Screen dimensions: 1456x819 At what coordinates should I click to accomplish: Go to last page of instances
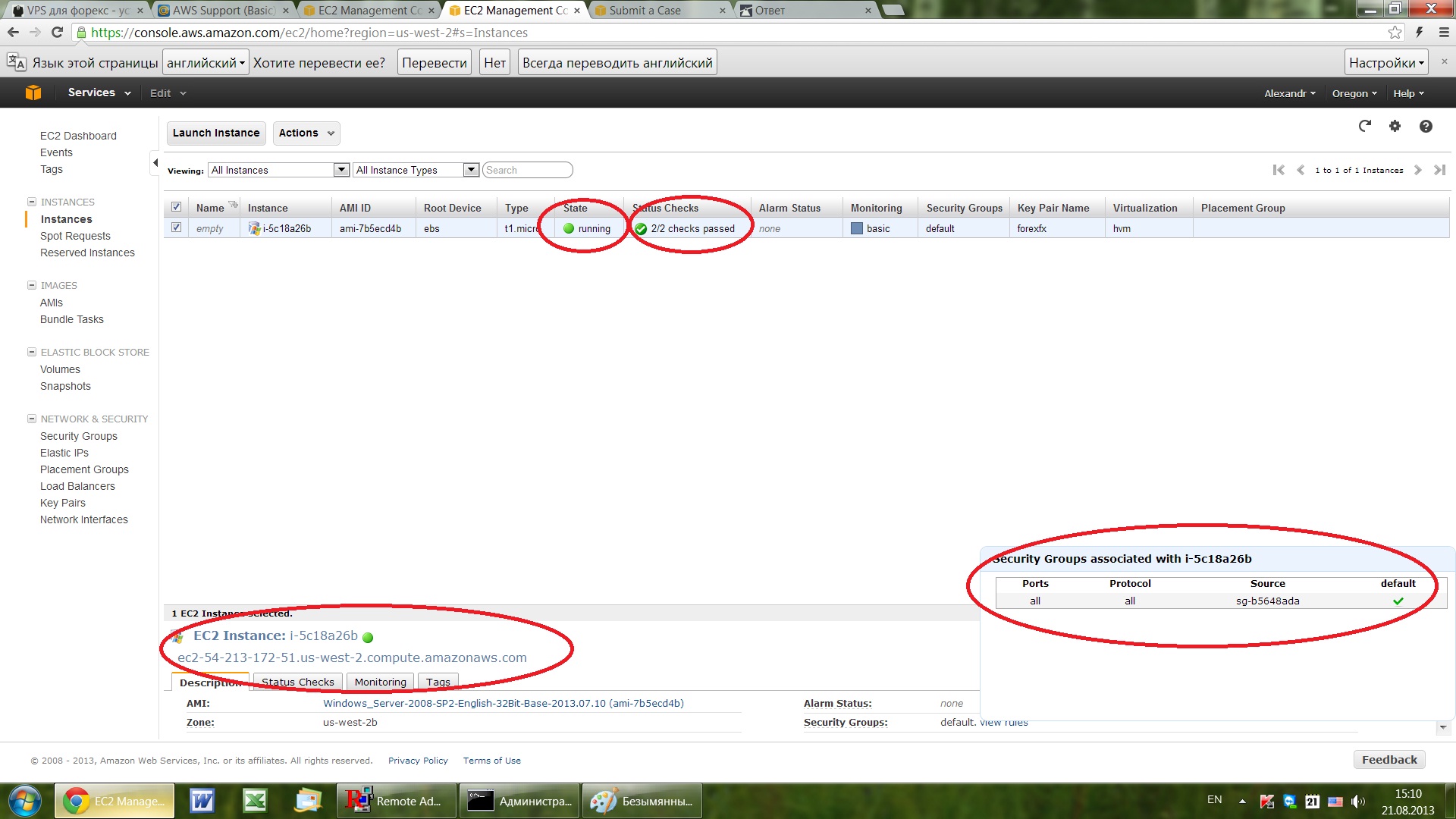(x=1439, y=170)
